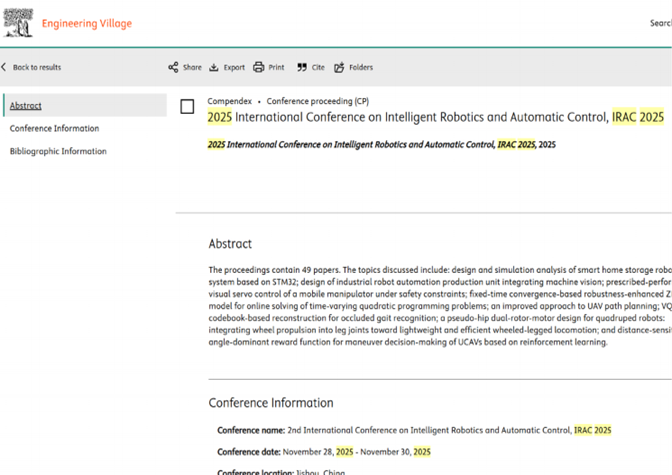Viewport: 672px width, 475px height.
Task: Click the Print printer icon
Action: (258, 67)
